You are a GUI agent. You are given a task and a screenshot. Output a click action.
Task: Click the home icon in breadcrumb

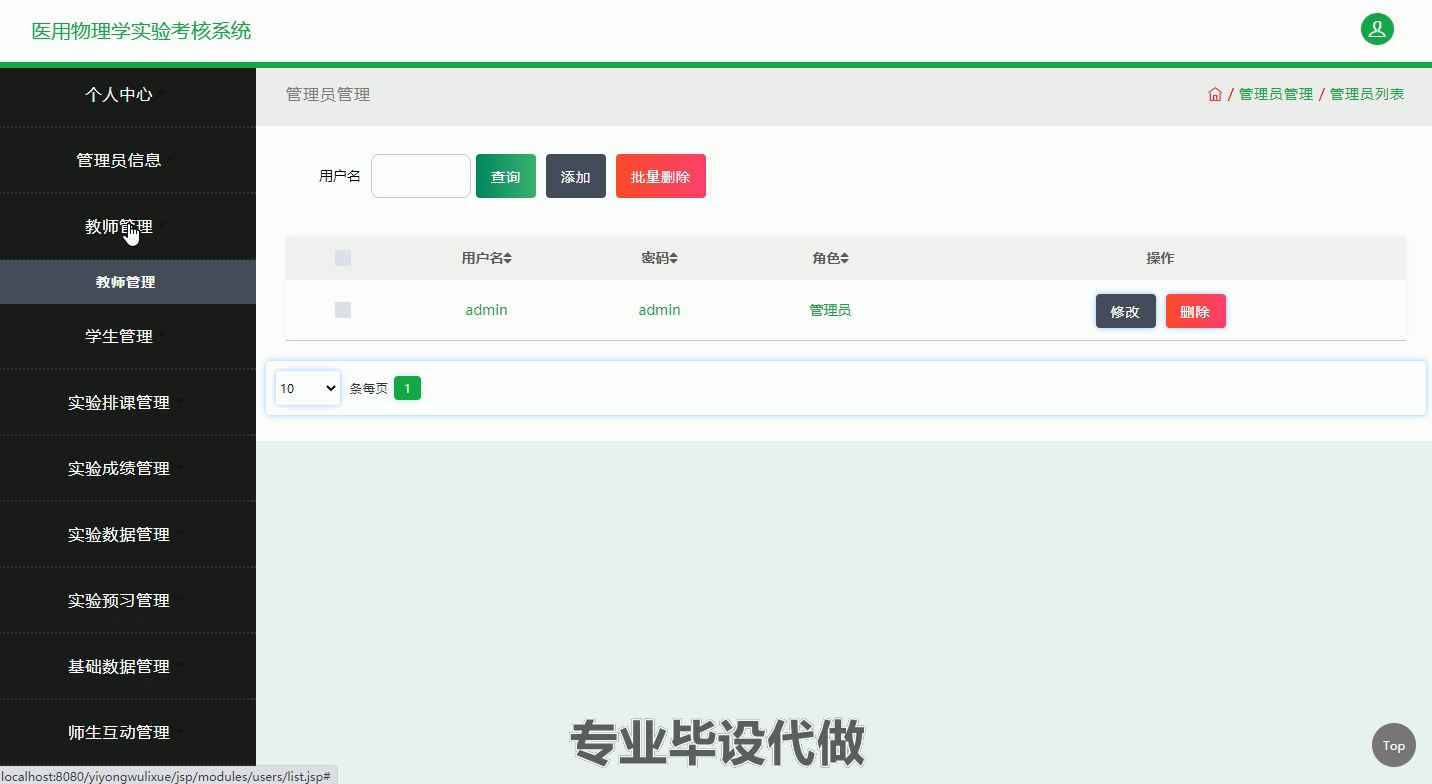point(1215,94)
